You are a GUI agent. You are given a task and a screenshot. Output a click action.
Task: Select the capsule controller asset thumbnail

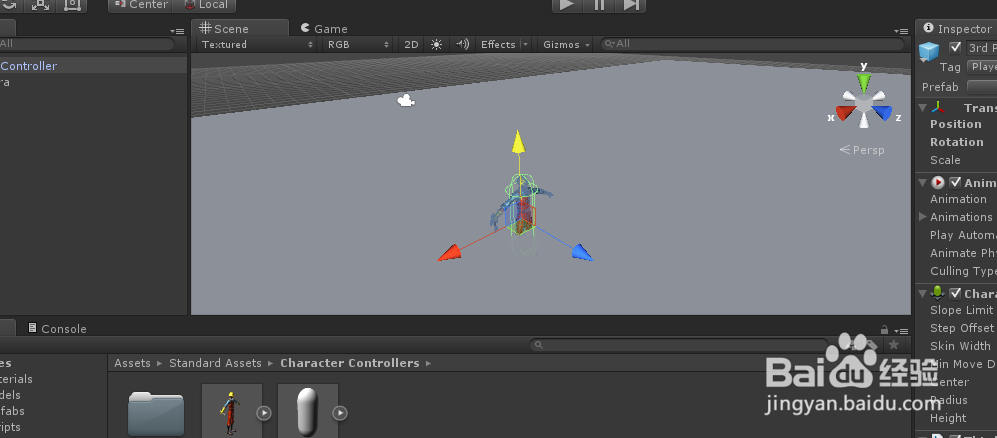[307, 411]
